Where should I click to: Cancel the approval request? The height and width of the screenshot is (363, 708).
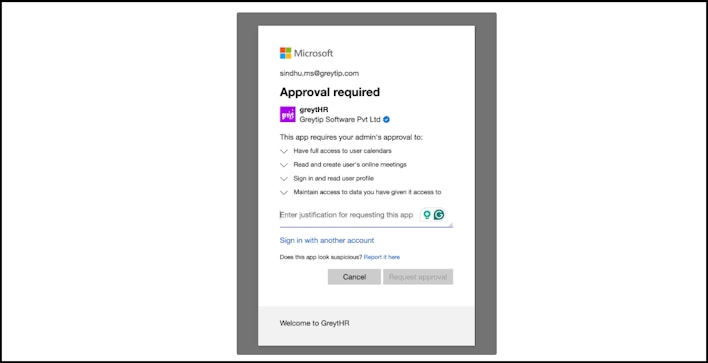354,277
